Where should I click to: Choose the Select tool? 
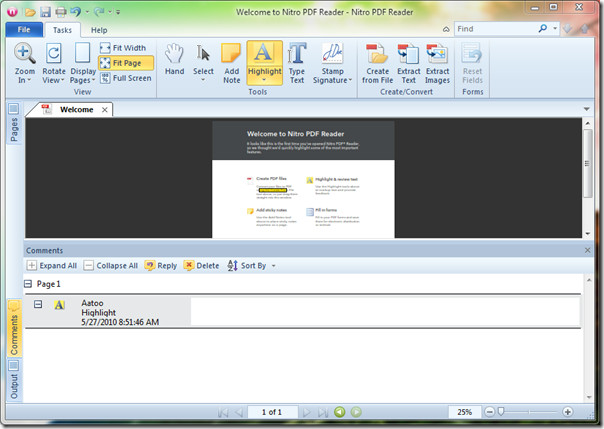coord(203,63)
